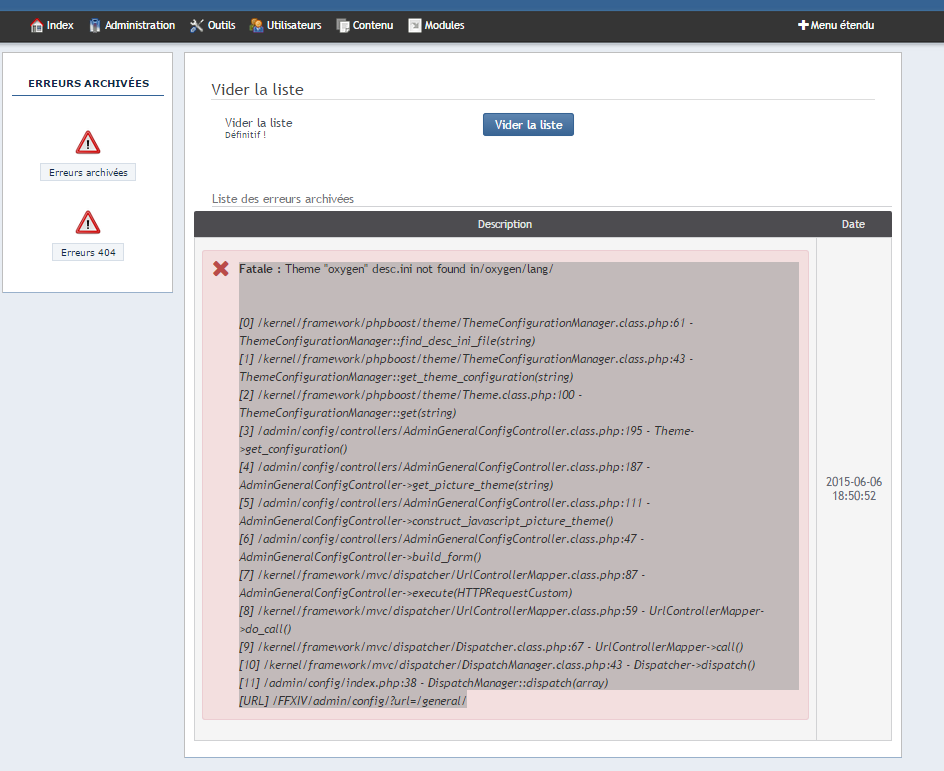Click the Index home icon
The height and width of the screenshot is (771, 944).
point(37,26)
